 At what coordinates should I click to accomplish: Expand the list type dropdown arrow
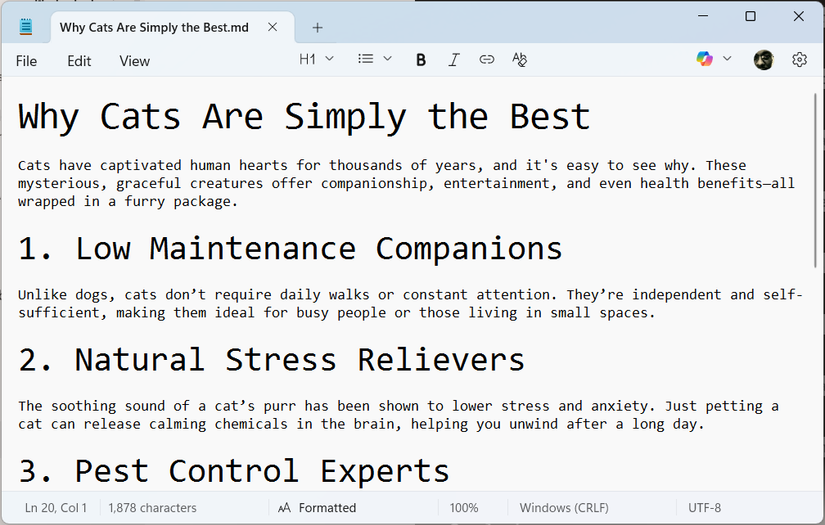click(387, 59)
